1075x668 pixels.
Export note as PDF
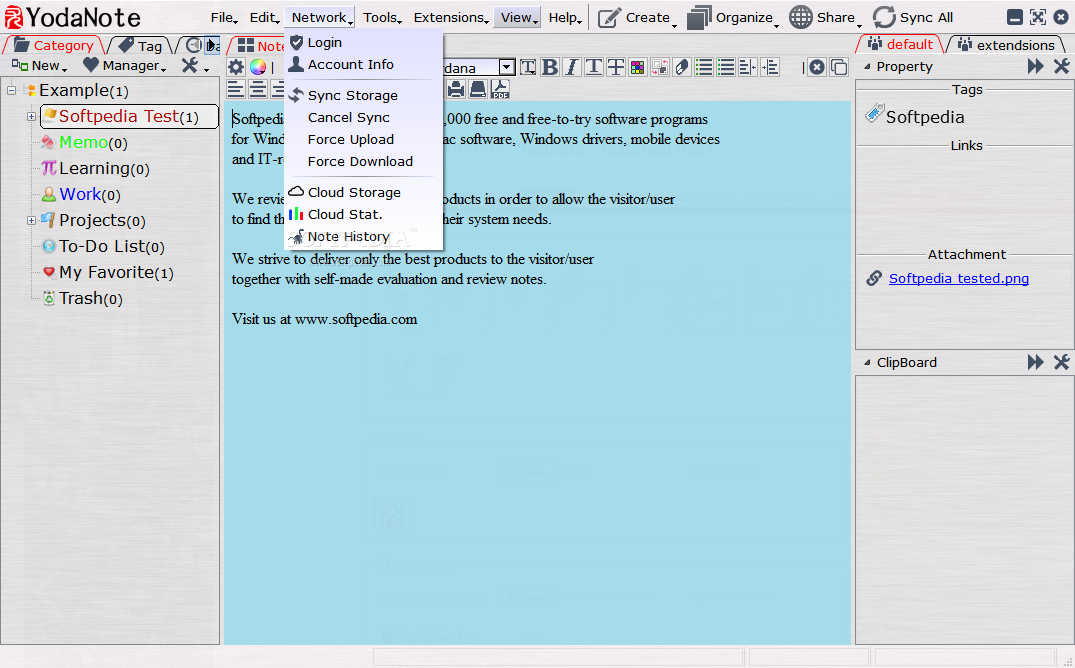(500, 88)
